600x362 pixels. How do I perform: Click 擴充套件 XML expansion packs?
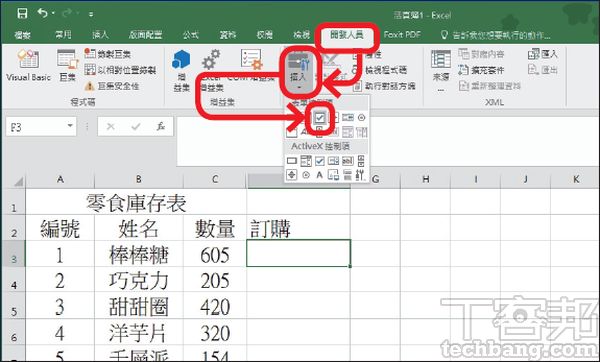[481, 70]
